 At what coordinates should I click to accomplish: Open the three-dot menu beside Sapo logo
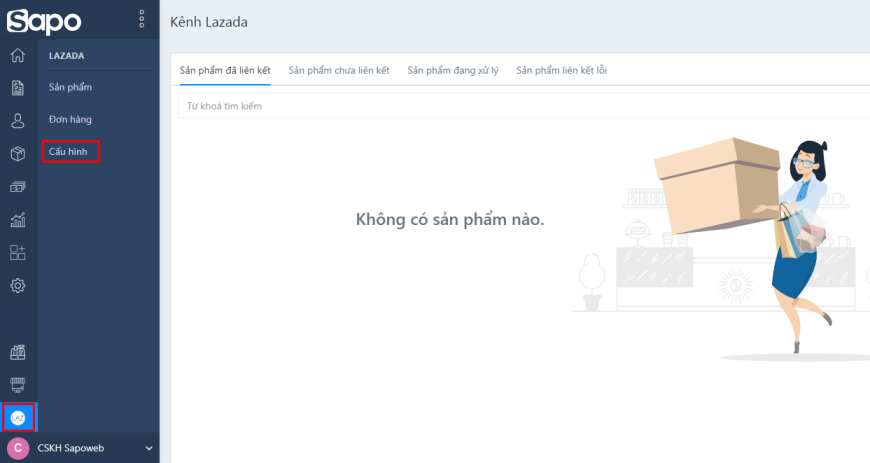click(x=141, y=19)
